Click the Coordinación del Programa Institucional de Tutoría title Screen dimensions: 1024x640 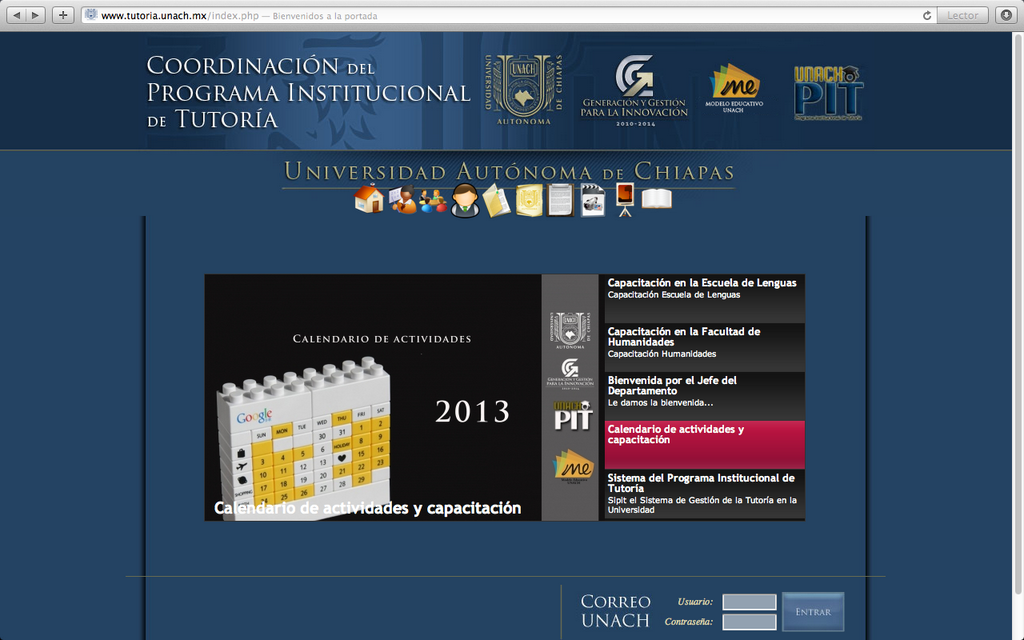pos(308,92)
